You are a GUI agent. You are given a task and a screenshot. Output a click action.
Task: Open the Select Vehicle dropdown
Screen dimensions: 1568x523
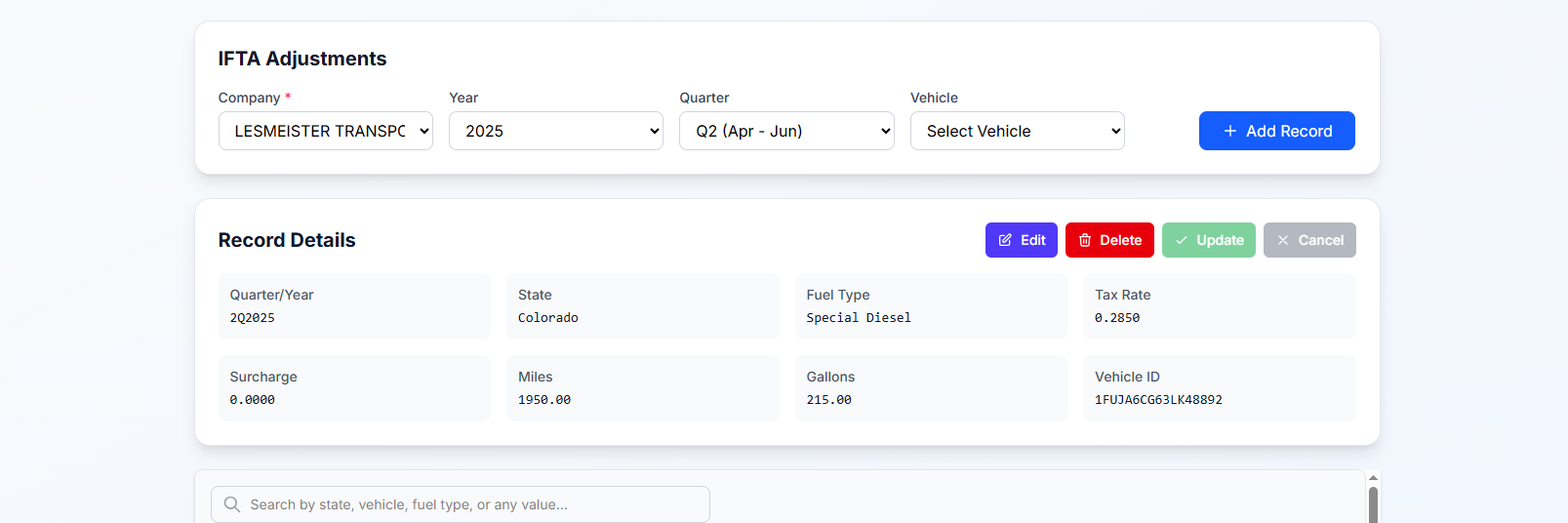[1017, 131]
